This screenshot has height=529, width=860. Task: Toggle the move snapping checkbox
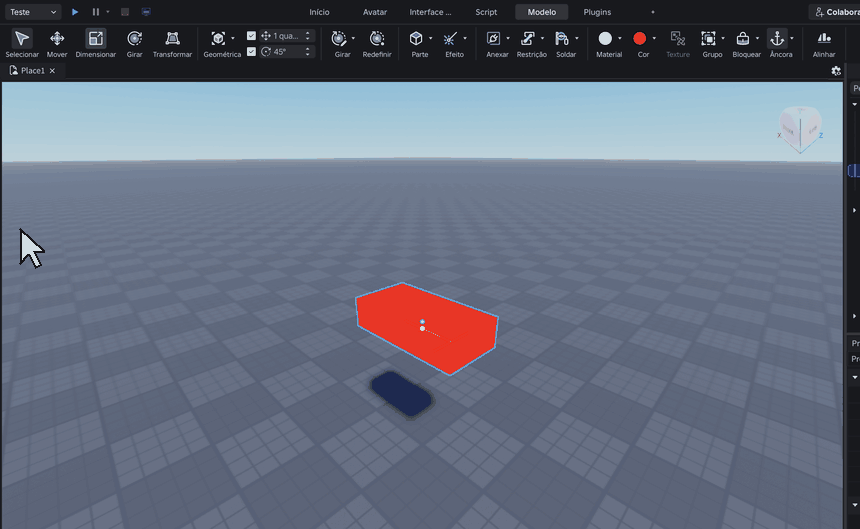coord(251,36)
